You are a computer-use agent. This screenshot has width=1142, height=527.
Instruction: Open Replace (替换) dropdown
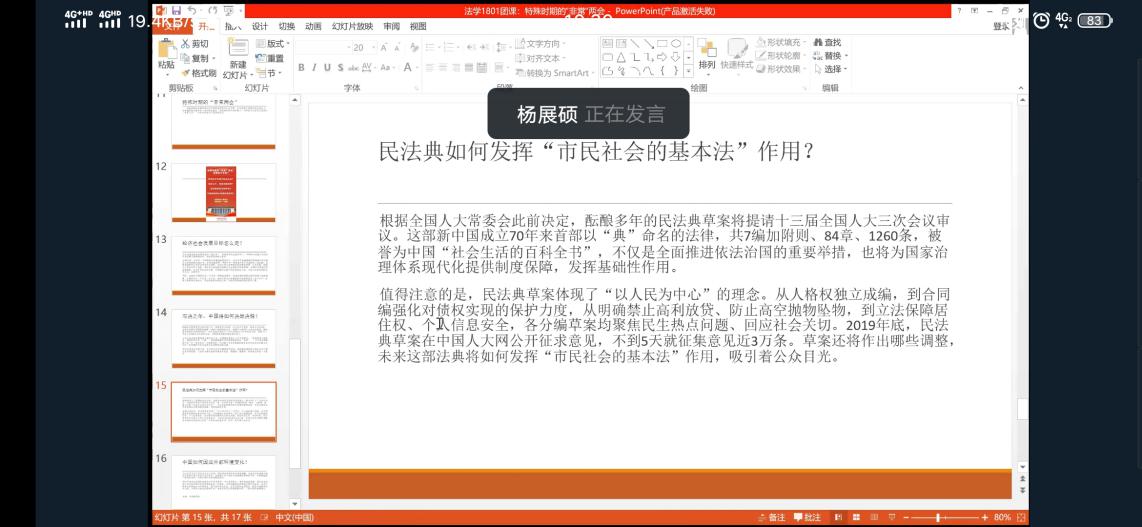(830, 56)
